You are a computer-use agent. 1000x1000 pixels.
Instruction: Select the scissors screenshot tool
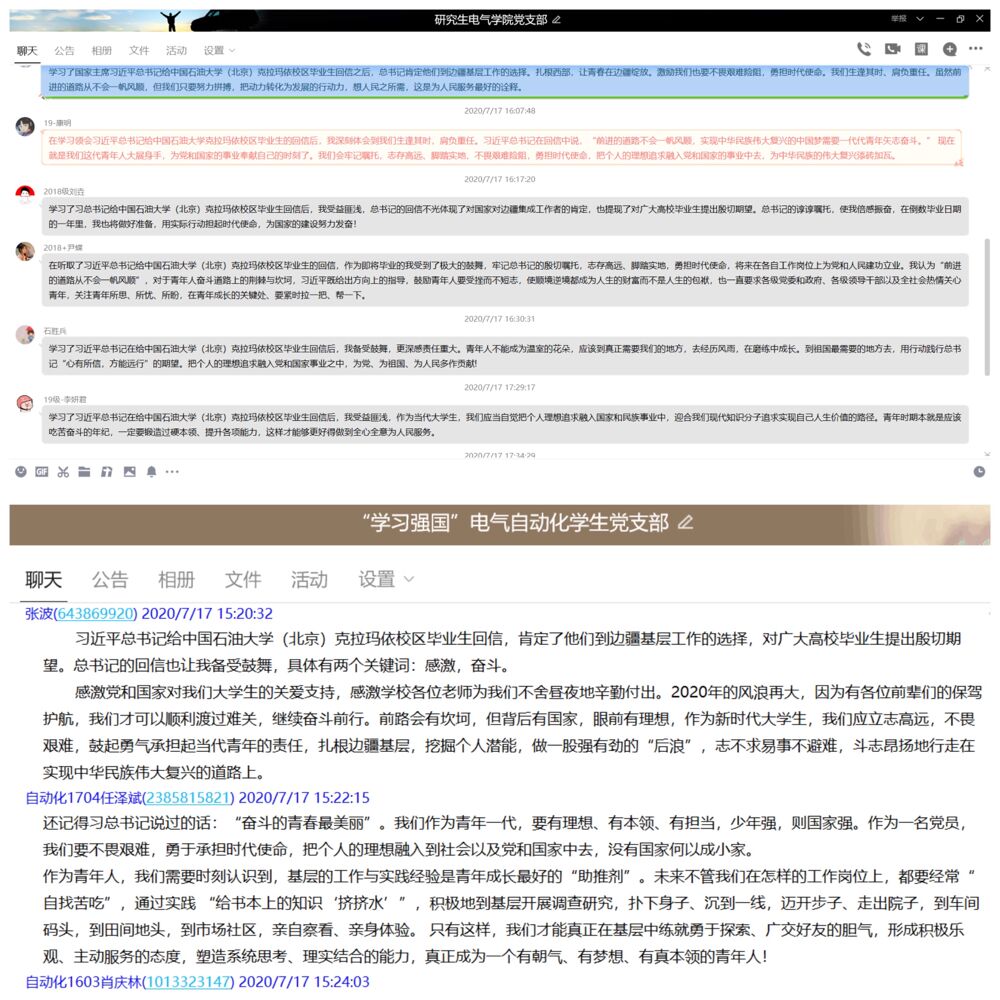[x=63, y=471]
